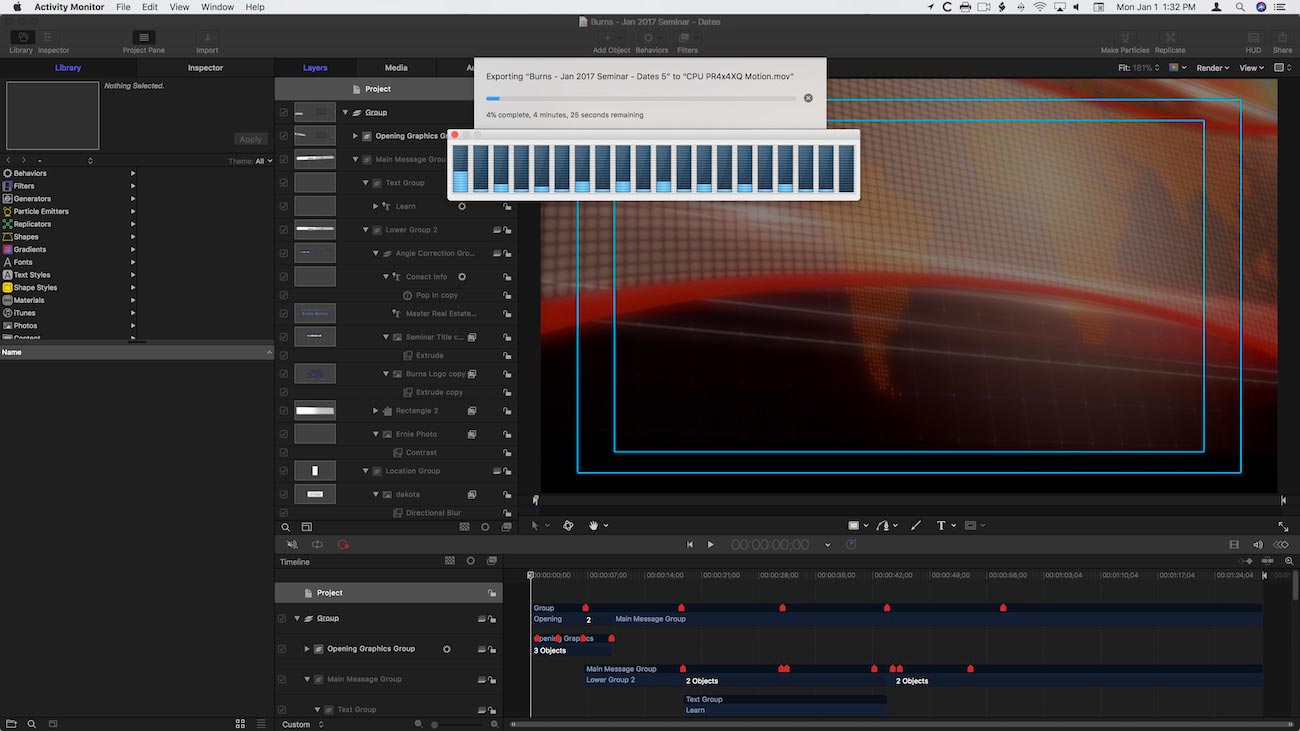Select the Pan hand tool
Viewport: 1300px width, 731px height.
[594, 525]
